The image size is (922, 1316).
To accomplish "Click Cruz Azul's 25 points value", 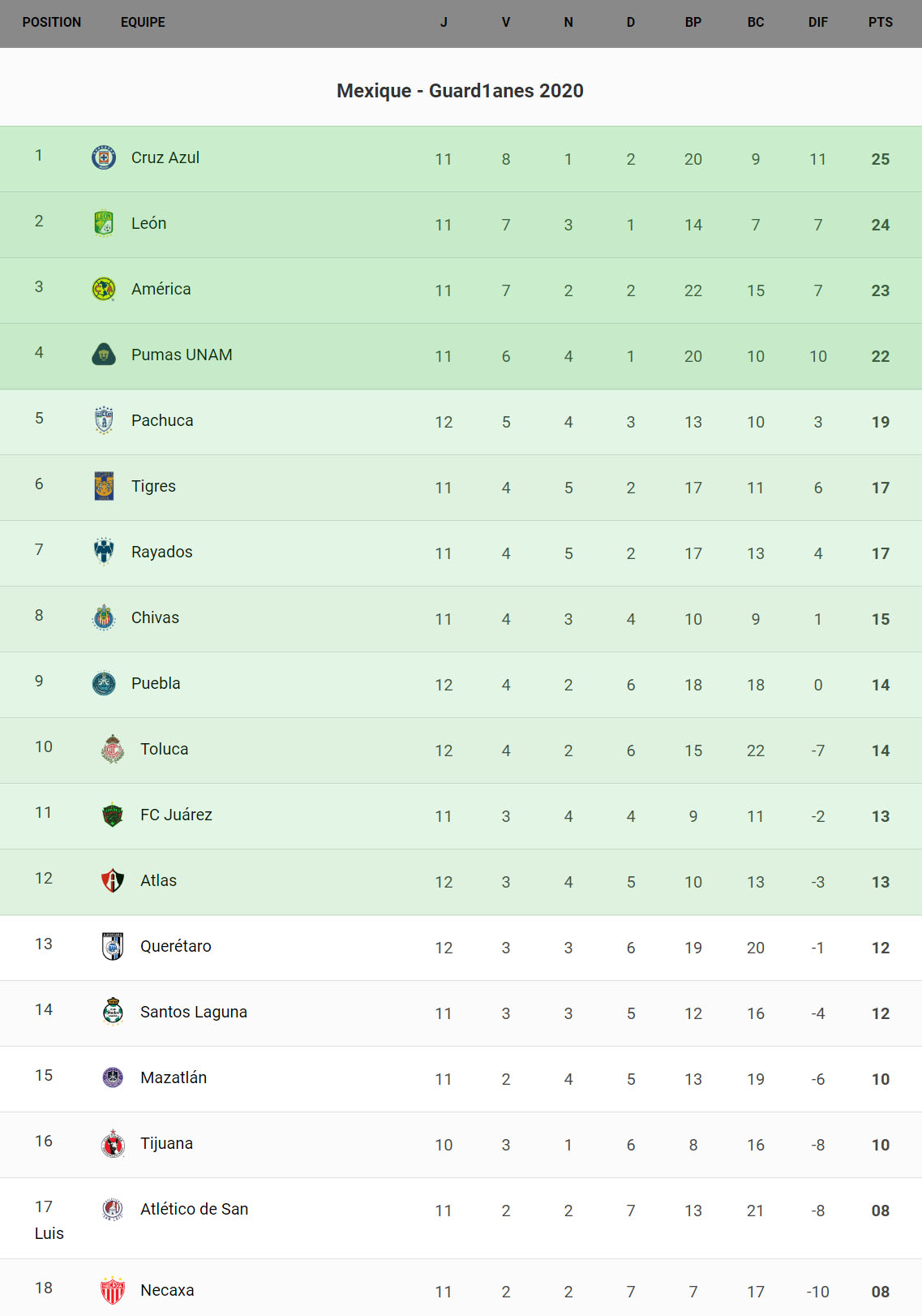I will coord(880,159).
